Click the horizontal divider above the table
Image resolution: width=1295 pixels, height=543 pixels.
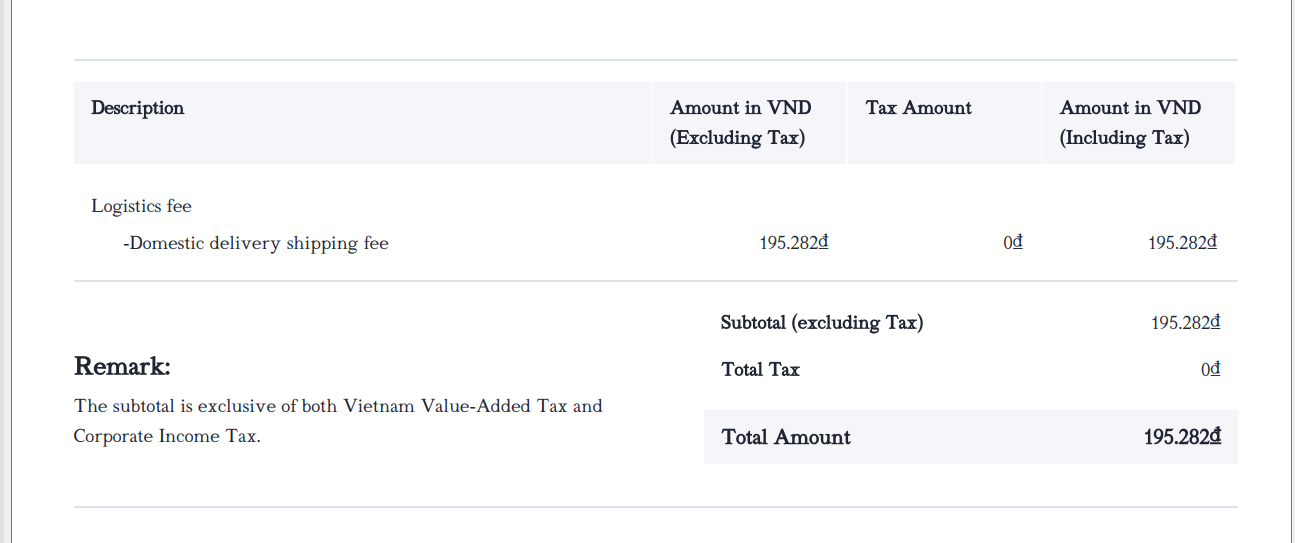(655, 60)
